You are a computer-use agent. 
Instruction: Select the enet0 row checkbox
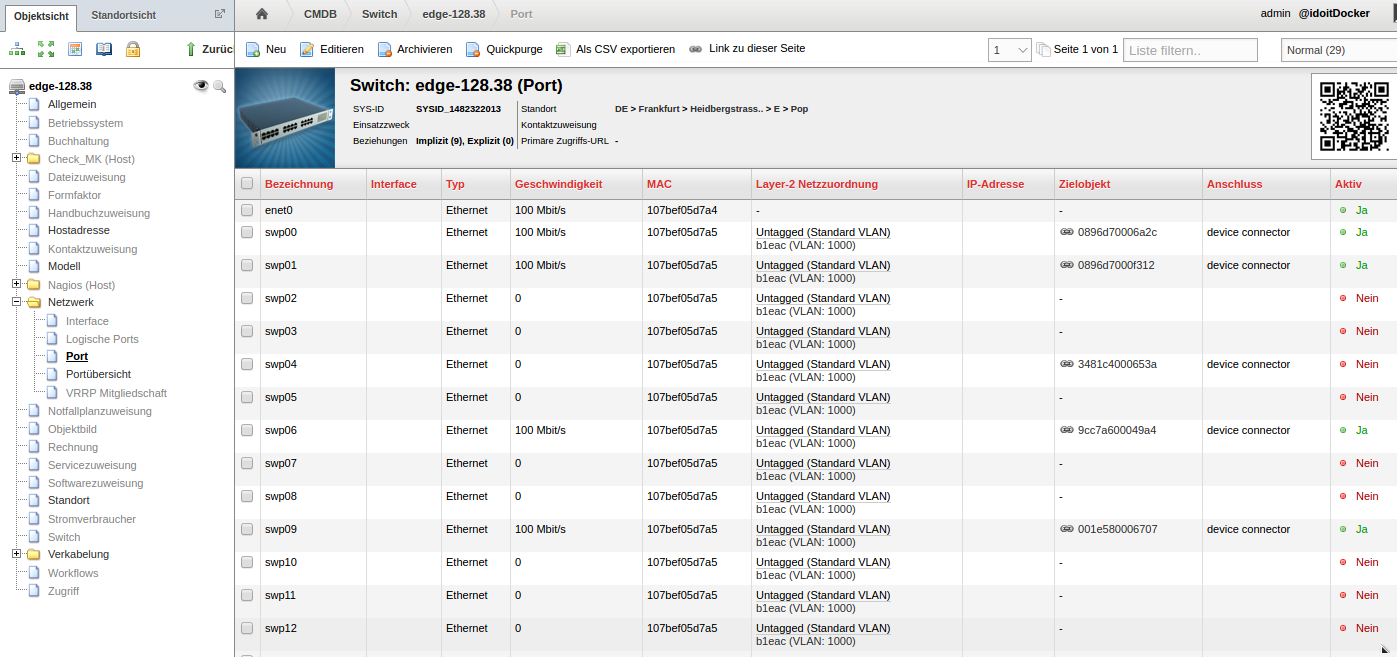[247, 210]
